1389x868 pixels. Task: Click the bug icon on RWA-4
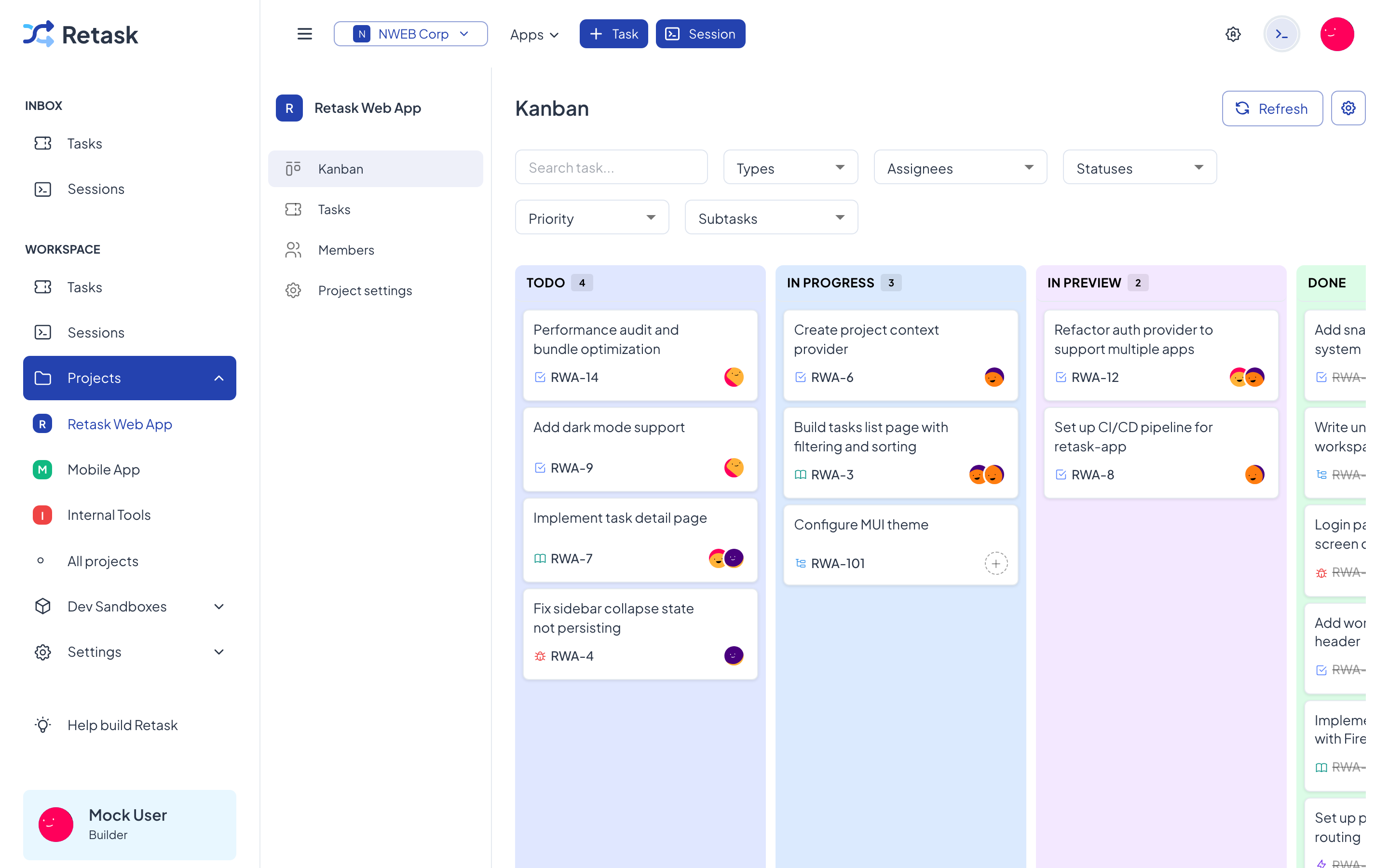(x=540, y=656)
